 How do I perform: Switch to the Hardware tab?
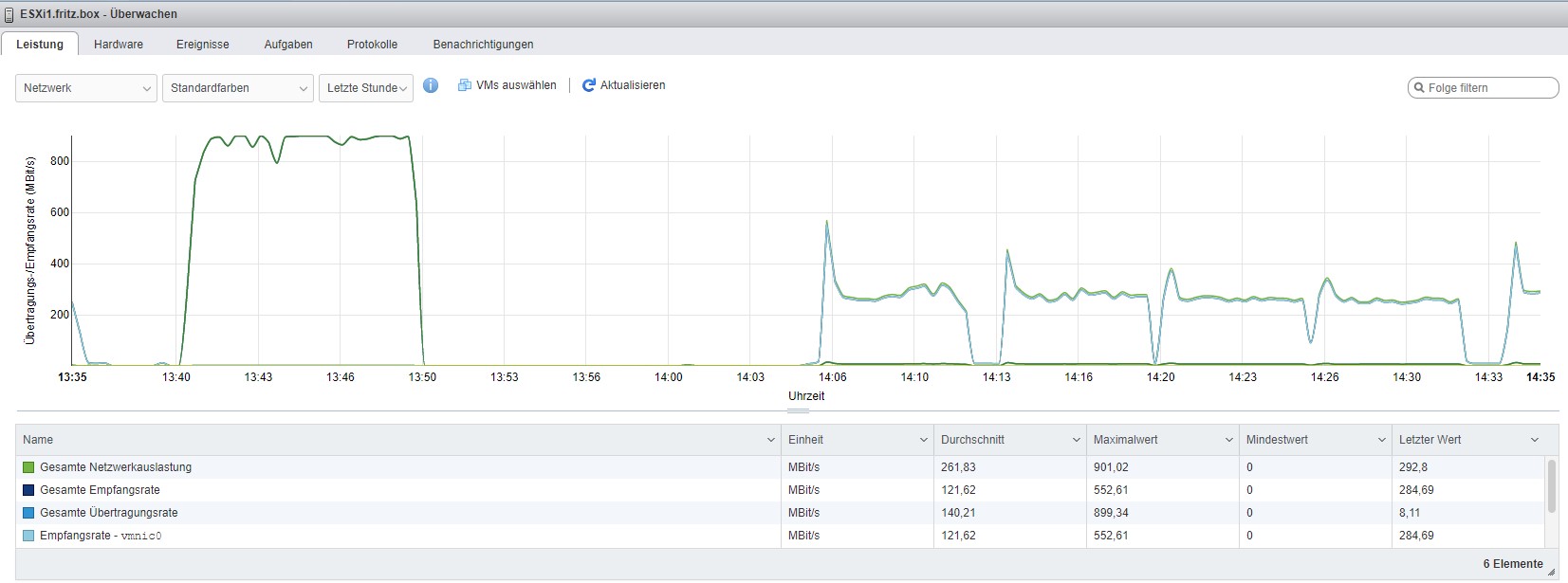pos(119,45)
